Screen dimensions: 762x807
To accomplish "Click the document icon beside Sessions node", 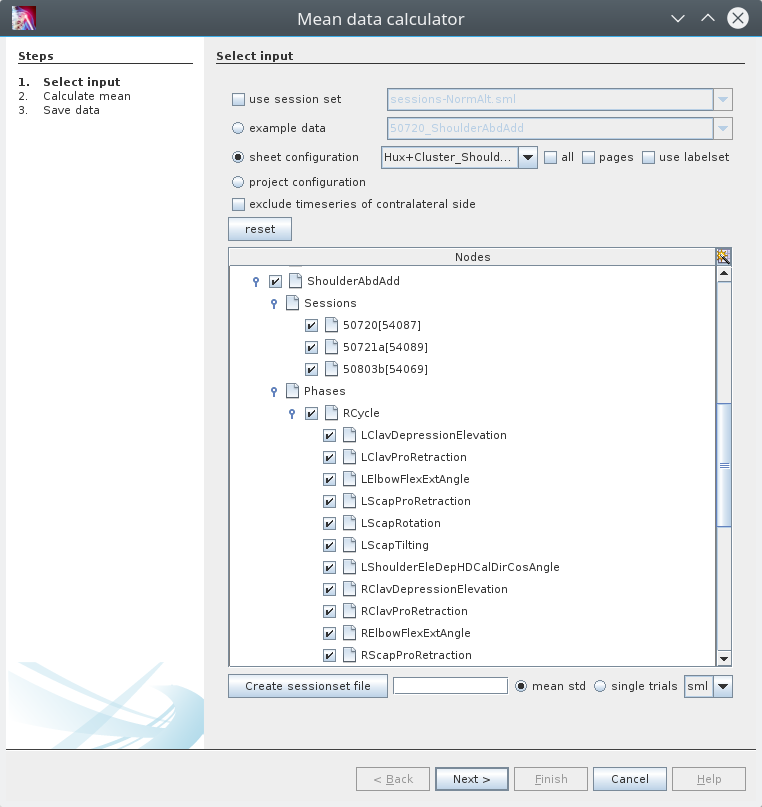I will [x=294, y=303].
